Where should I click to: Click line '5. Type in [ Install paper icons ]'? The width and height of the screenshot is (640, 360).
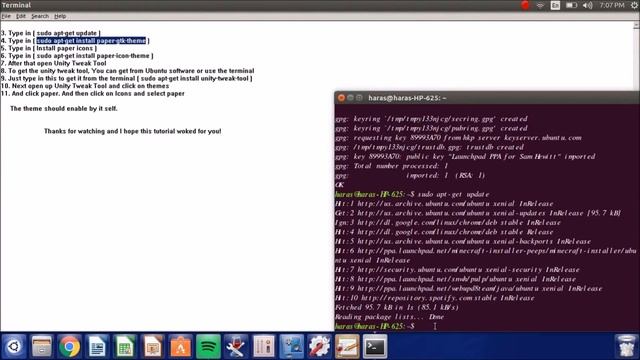pos(49,48)
